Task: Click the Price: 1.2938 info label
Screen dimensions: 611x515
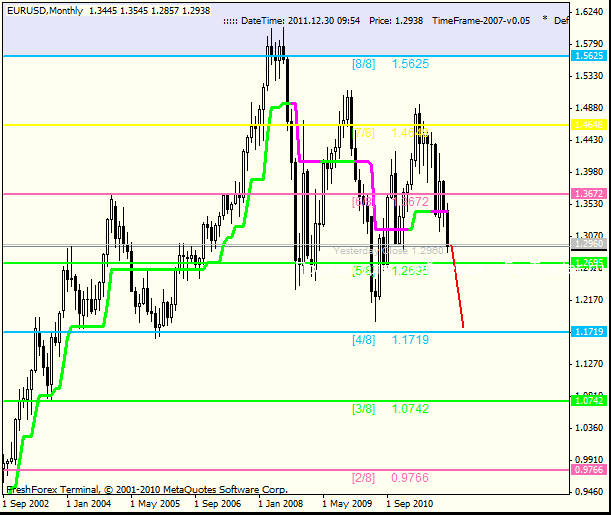Action: (394, 19)
